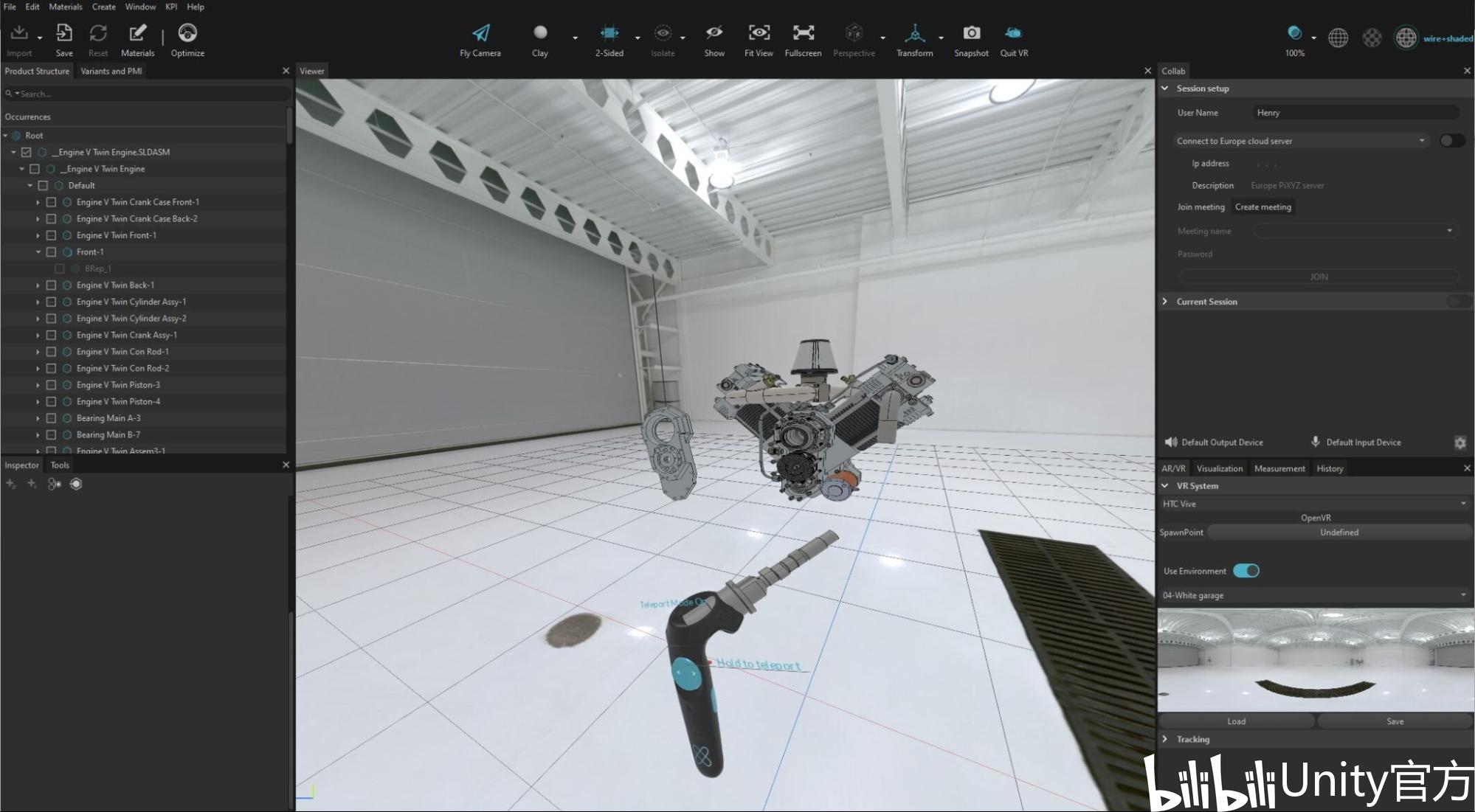The height and width of the screenshot is (812, 1475).
Task: Click the White garage environment preview thumbnail
Action: pyautogui.click(x=1315, y=660)
